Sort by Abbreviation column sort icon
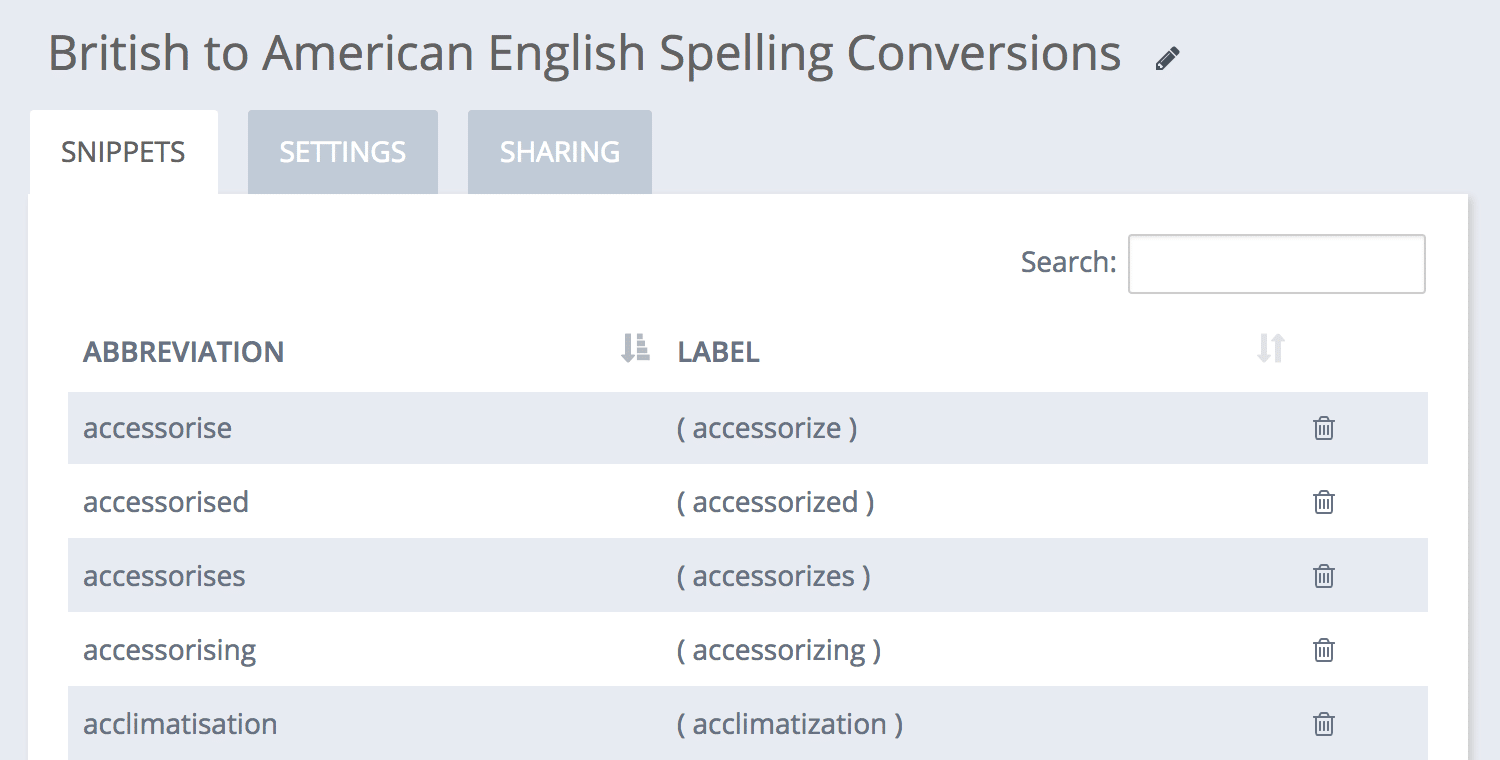Viewport: 1500px width, 760px height. (x=635, y=348)
